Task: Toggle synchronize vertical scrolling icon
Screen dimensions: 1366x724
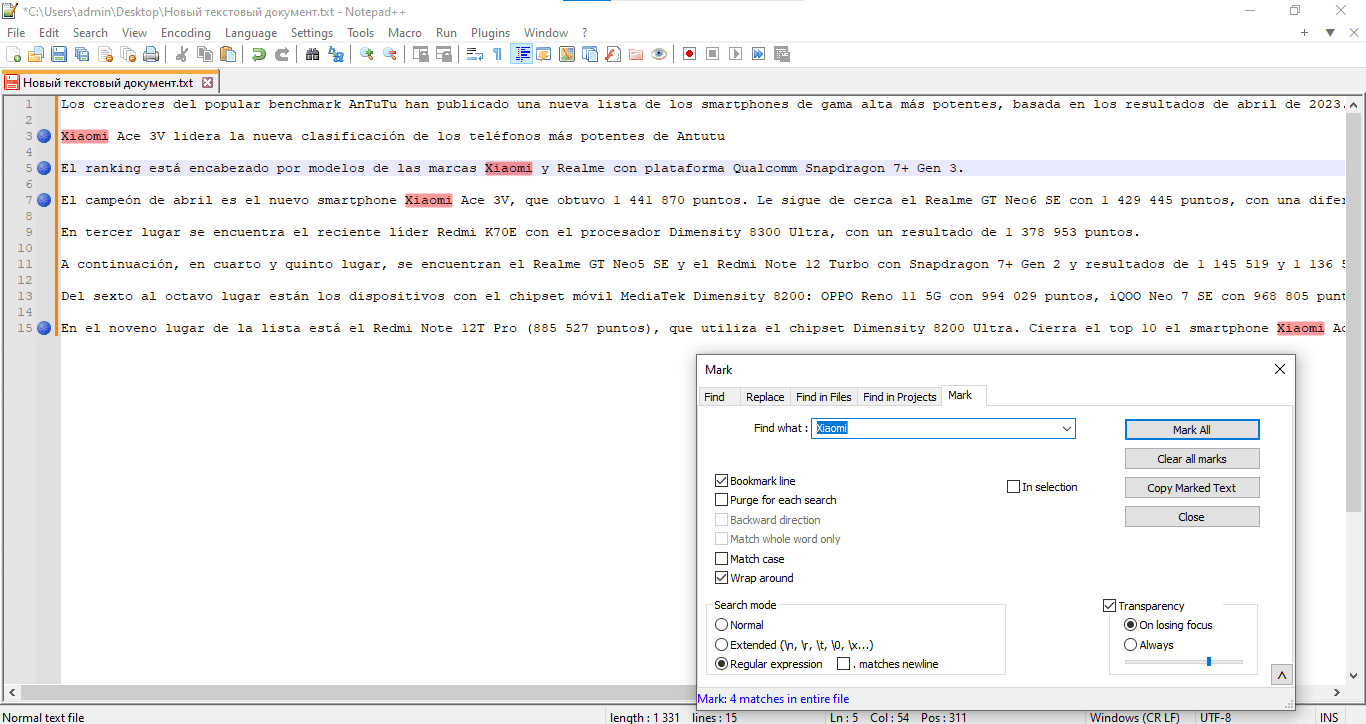Action: point(421,54)
